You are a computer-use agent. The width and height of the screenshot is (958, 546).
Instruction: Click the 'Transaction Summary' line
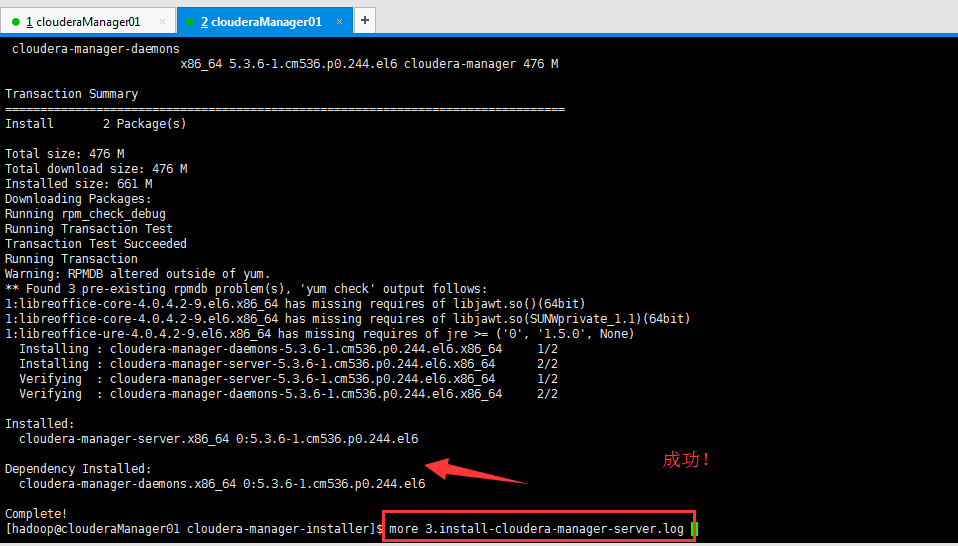pyautogui.click(x=71, y=94)
